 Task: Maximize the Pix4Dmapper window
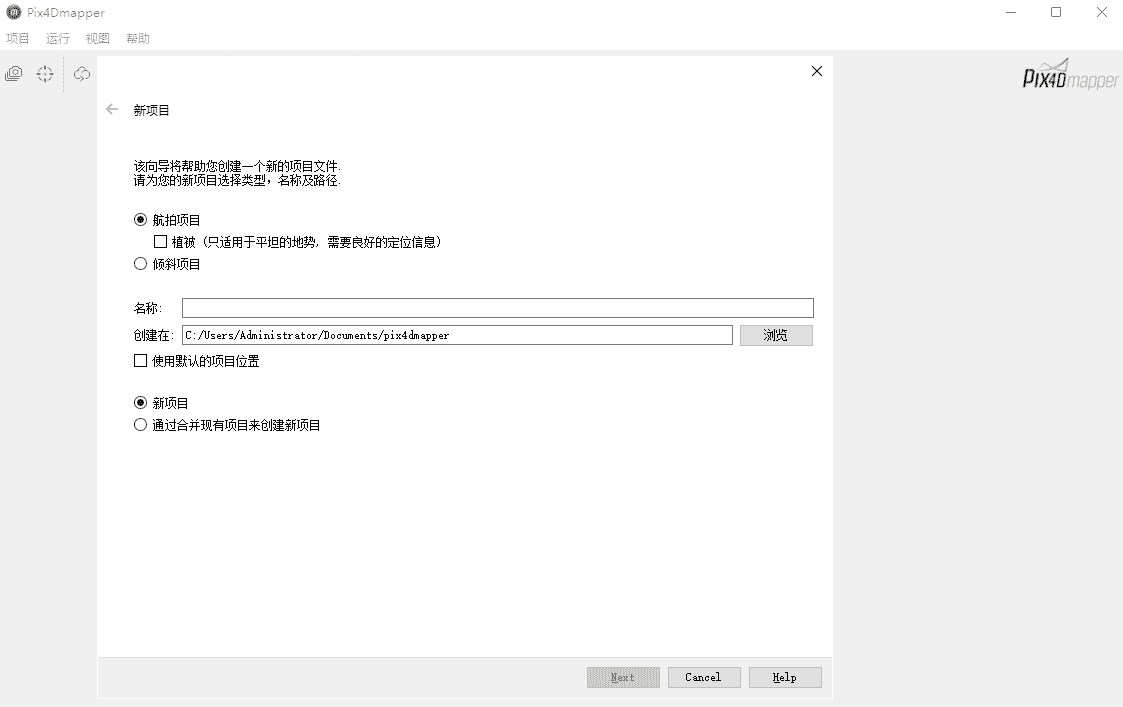click(x=1056, y=12)
